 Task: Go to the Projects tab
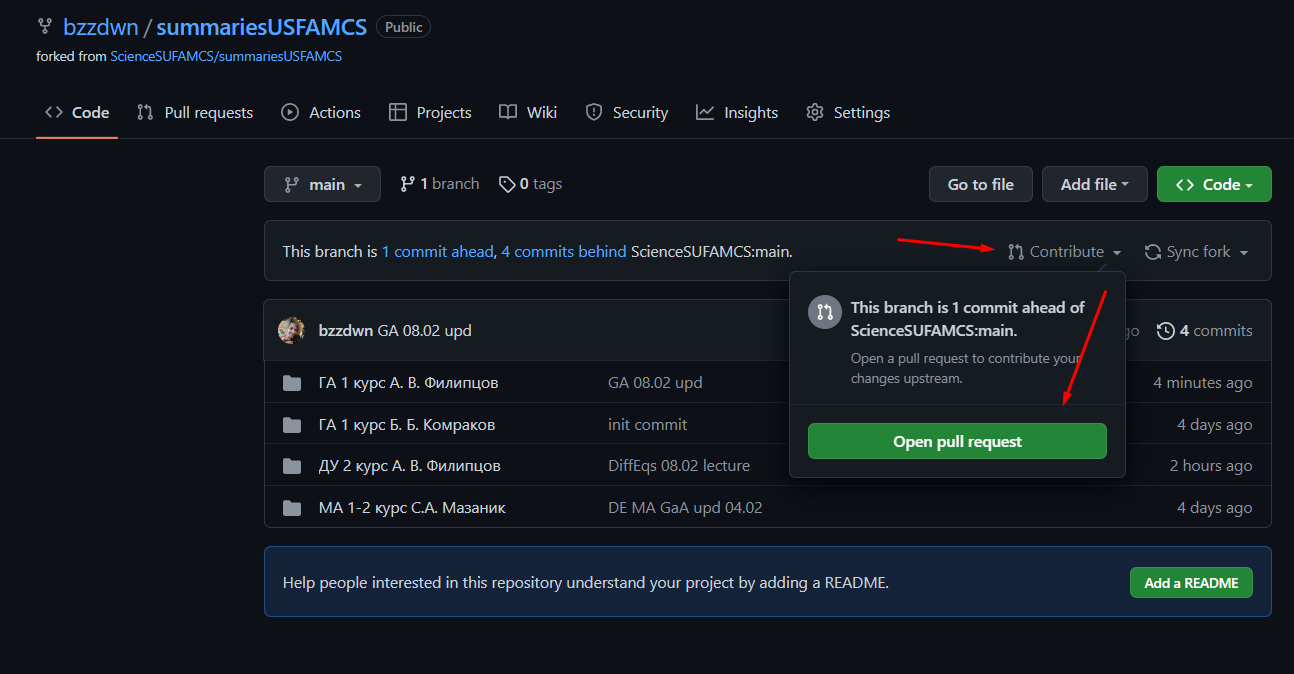pos(430,112)
